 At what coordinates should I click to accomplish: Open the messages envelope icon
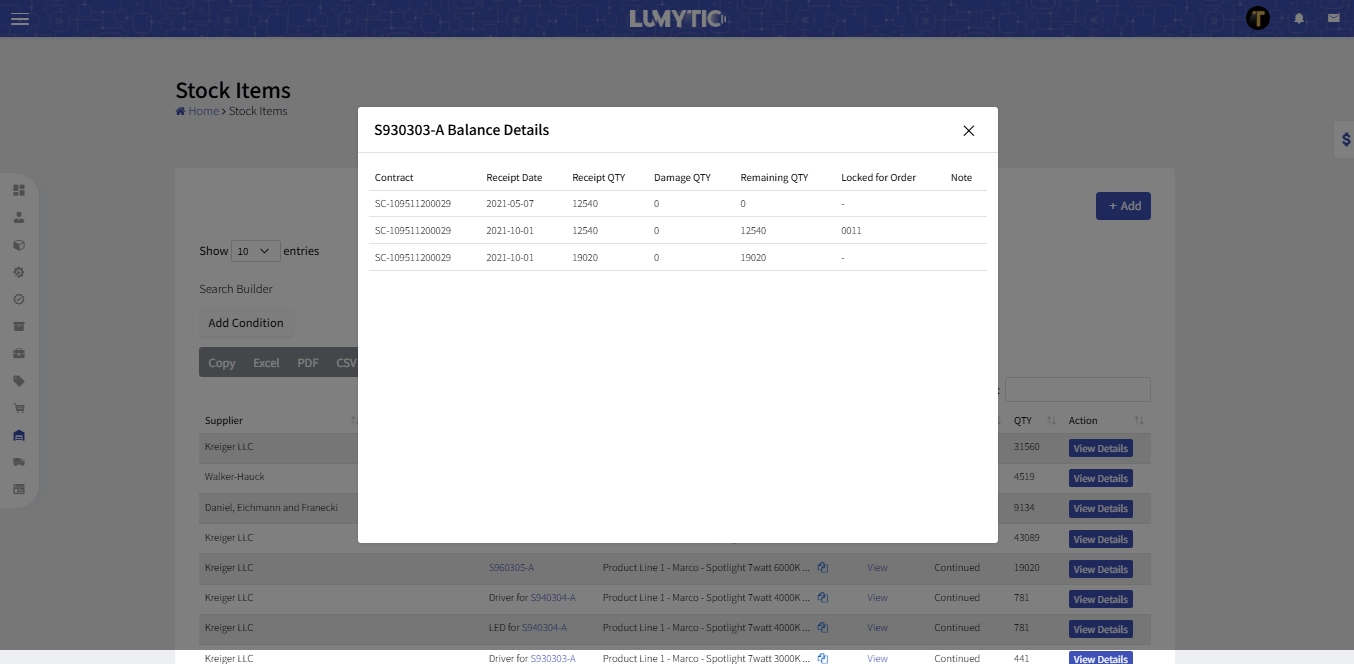click(1333, 18)
